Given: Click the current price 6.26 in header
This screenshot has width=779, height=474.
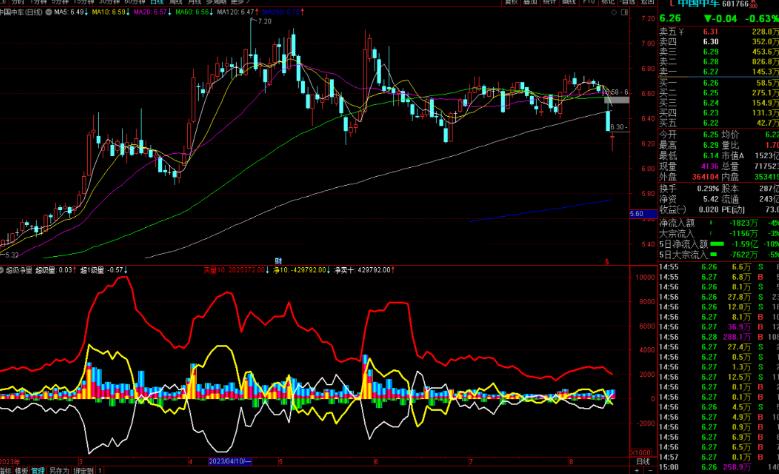Looking at the screenshot, I should click(x=670, y=18).
